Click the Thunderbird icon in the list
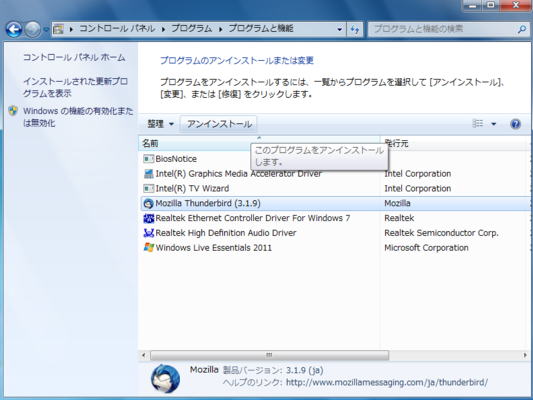Screen dimensions: 533x400 149,203
